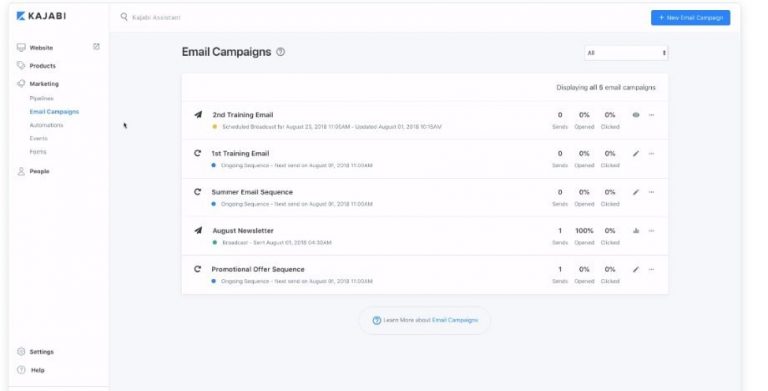Open Products in sidebar
Screen dimensions: 768x391
[43, 66]
